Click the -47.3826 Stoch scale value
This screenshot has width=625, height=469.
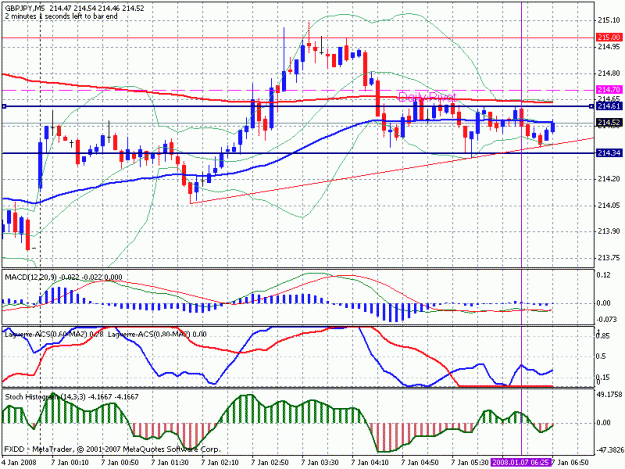point(609,450)
